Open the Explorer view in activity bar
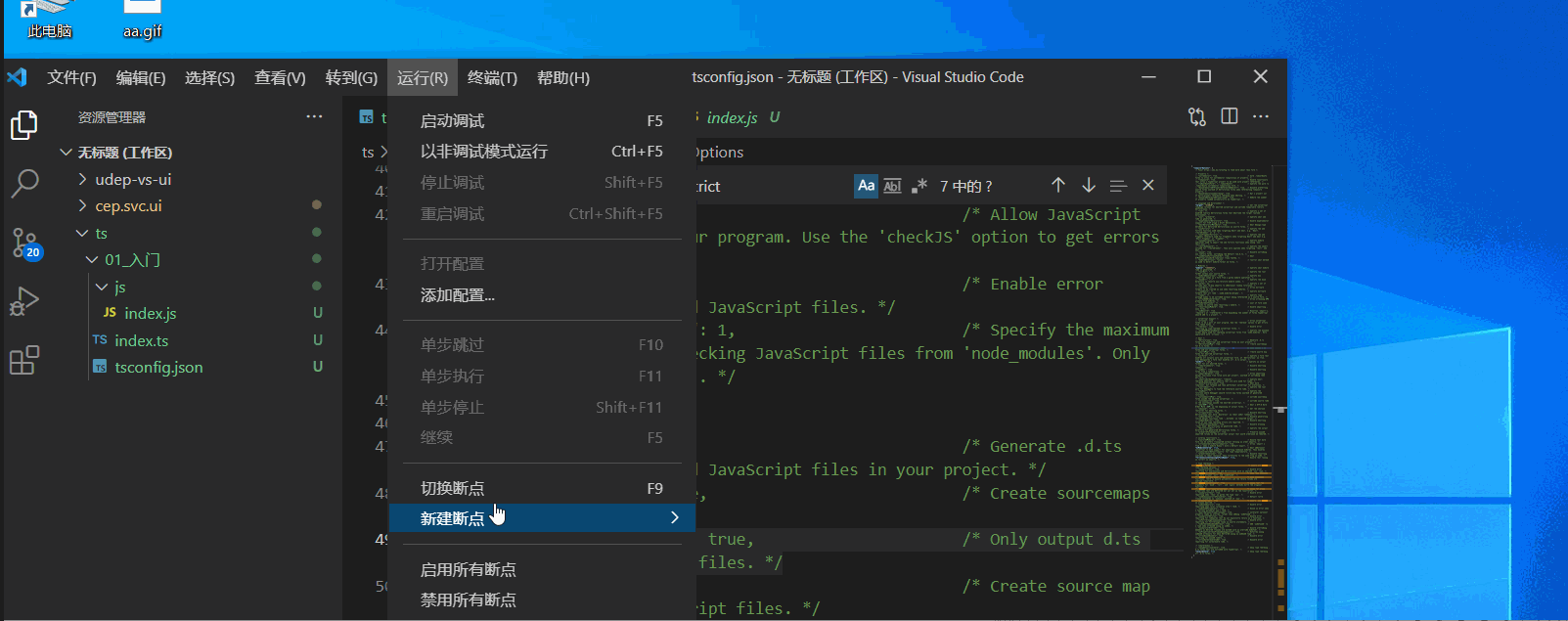The width and height of the screenshot is (1568, 621). pos(23,125)
